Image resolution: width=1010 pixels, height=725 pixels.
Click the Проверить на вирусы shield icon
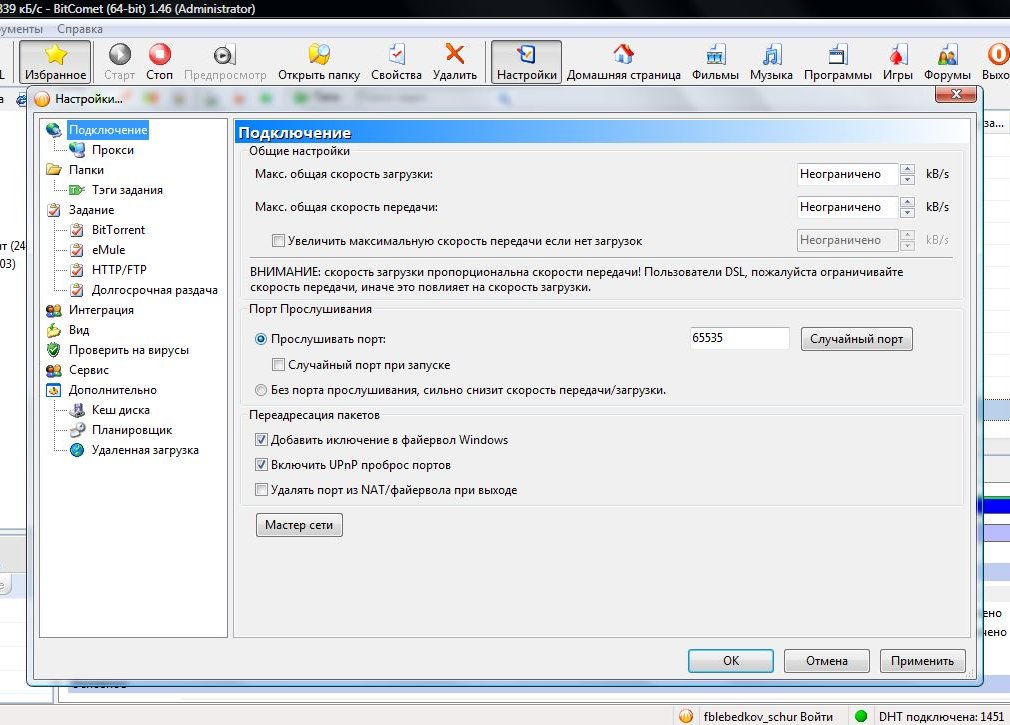pyautogui.click(x=54, y=350)
